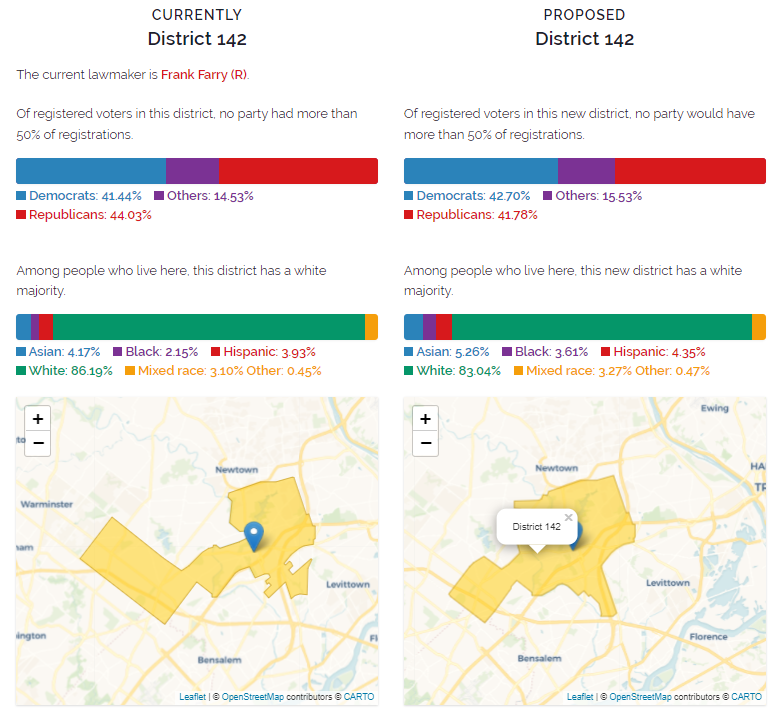Click the proposed White green swatch
Image resolution: width=781 pixels, height=723 pixels.
[408, 370]
